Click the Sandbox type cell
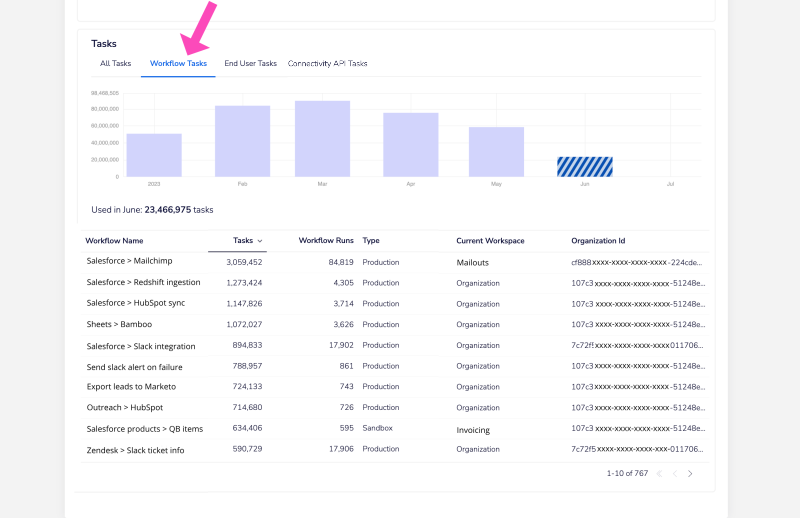This screenshot has height=518, width=800. (x=378, y=428)
